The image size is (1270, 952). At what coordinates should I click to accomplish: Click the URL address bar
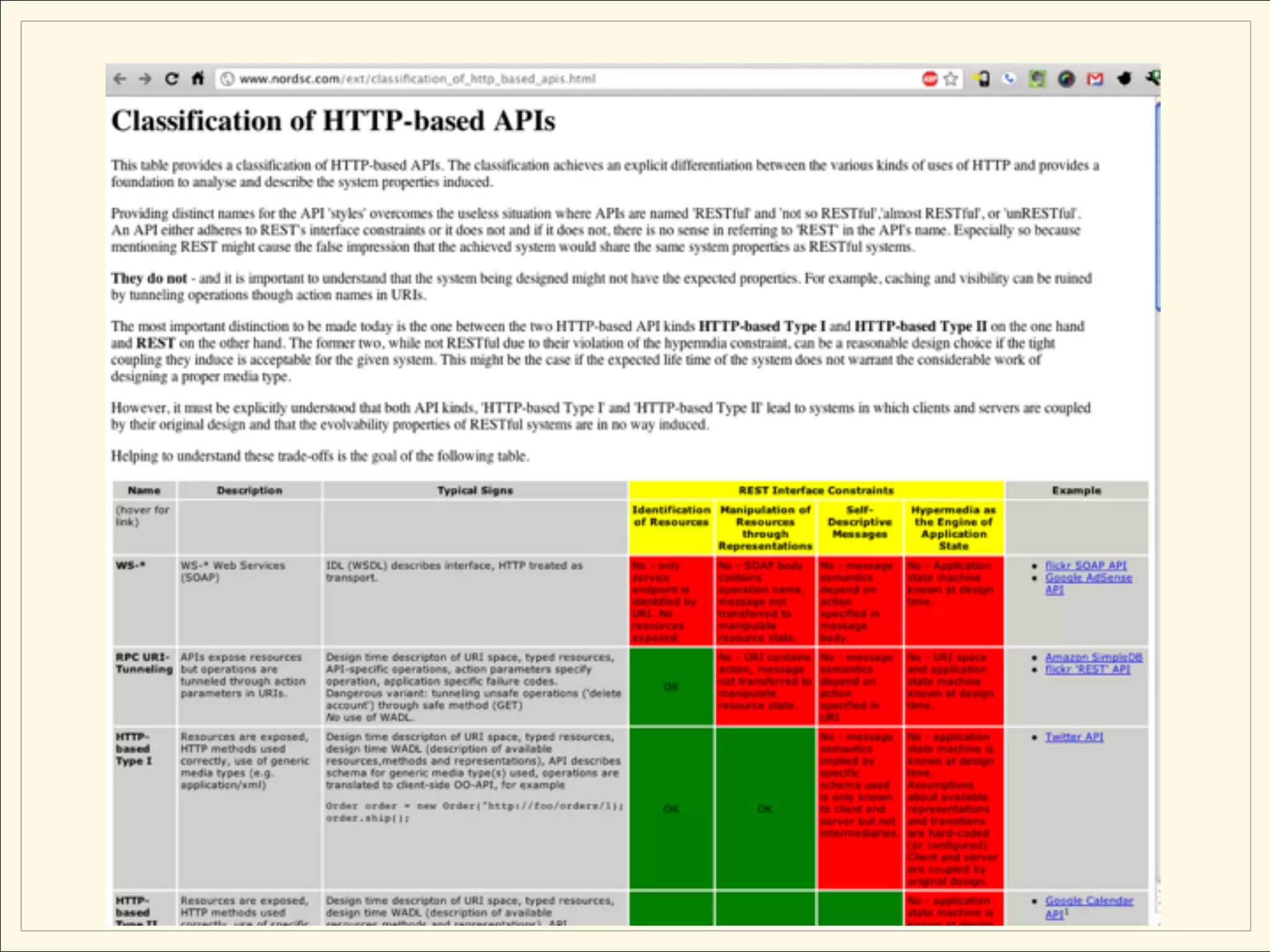coord(558,79)
